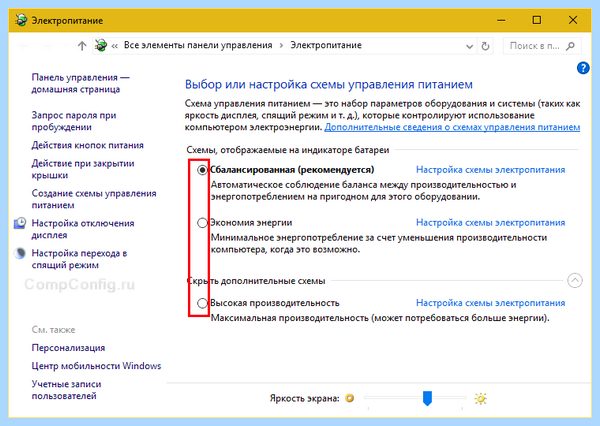This screenshot has height=426, width=600.
Task: Click the refresh icon in address bar
Action: (x=485, y=46)
